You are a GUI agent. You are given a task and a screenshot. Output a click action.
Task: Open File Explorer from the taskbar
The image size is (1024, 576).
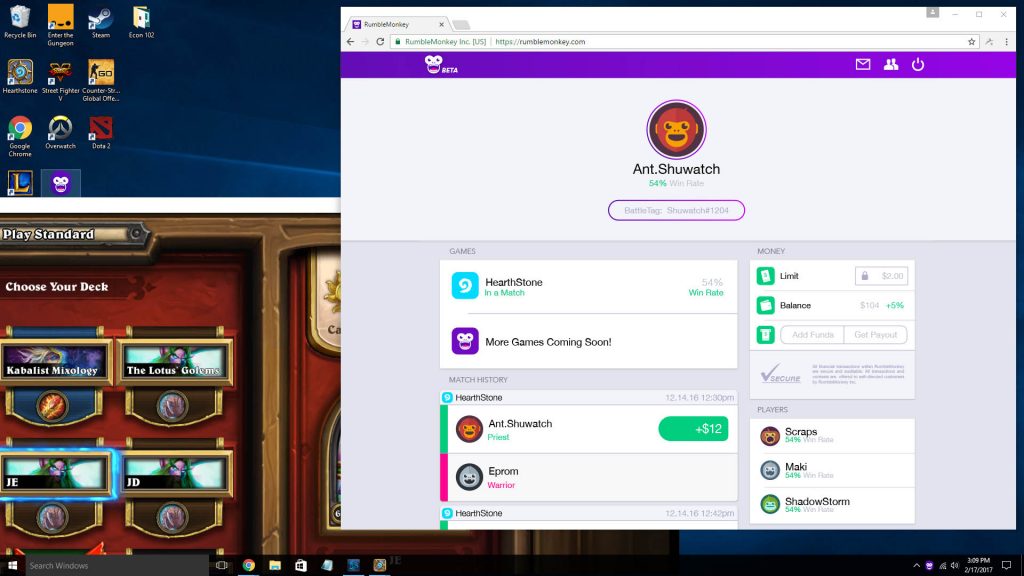tap(275, 565)
